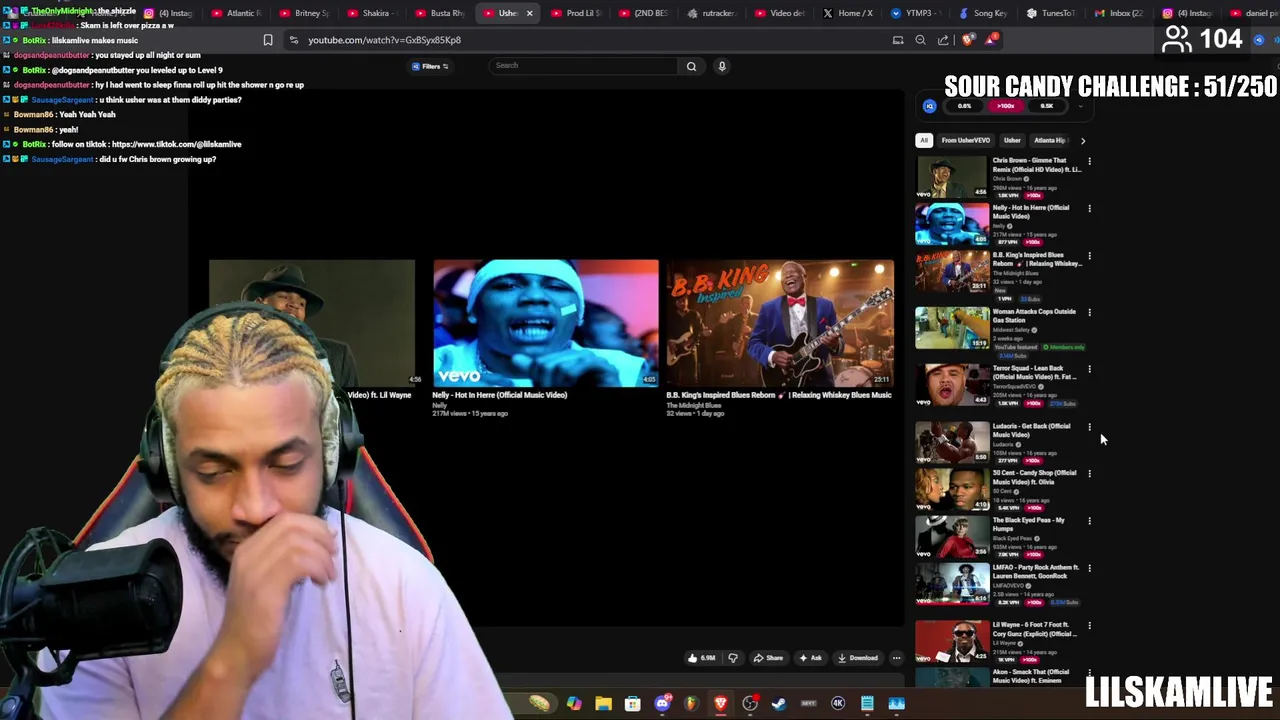1280x720 pixels.
Task: Click the Ask button under the video
Action: [811, 658]
